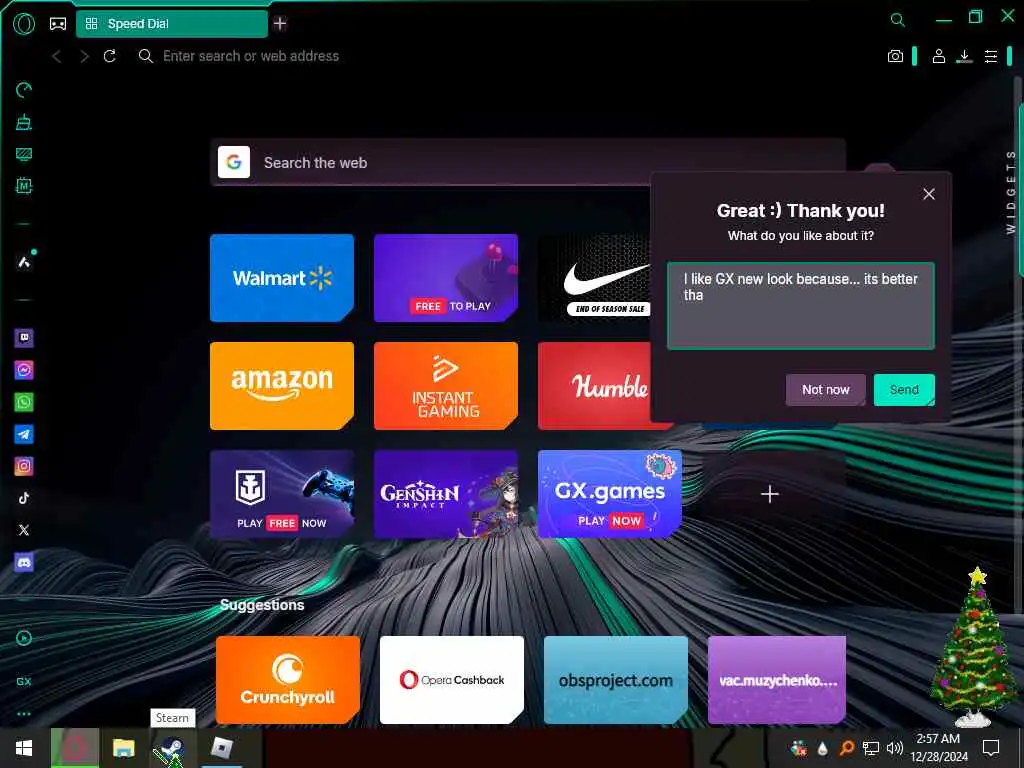Image resolution: width=1024 pixels, height=768 pixels.
Task: Close the feedback popup
Action: pyautogui.click(x=929, y=194)
